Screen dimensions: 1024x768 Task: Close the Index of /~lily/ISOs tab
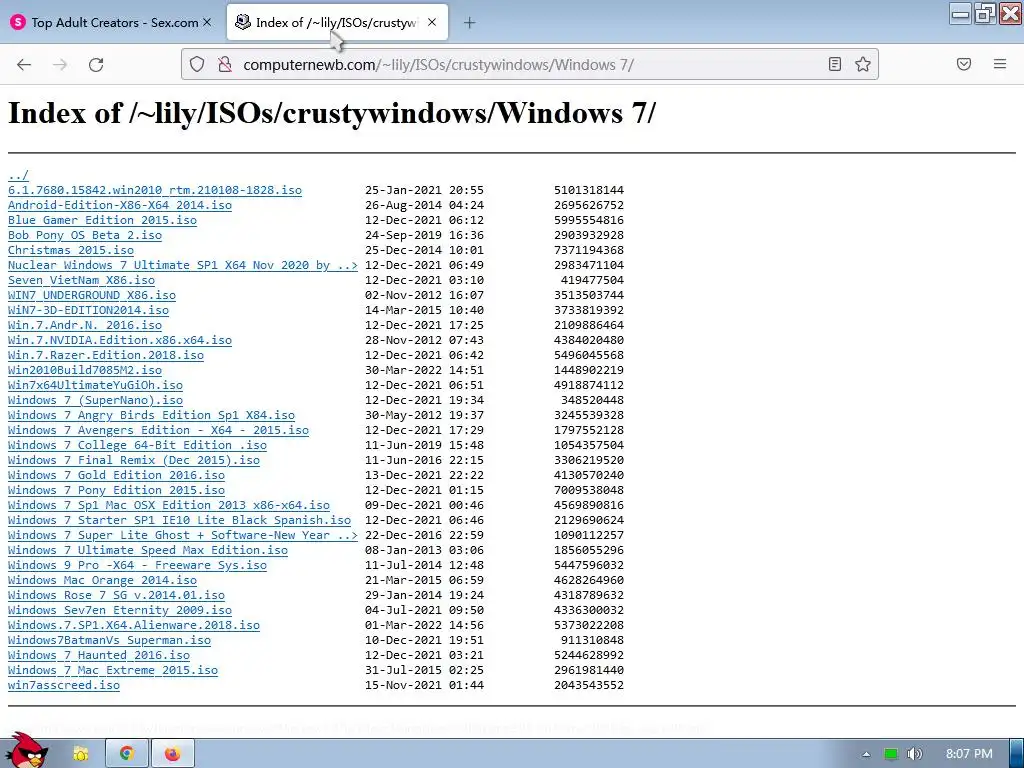(432, 22)
